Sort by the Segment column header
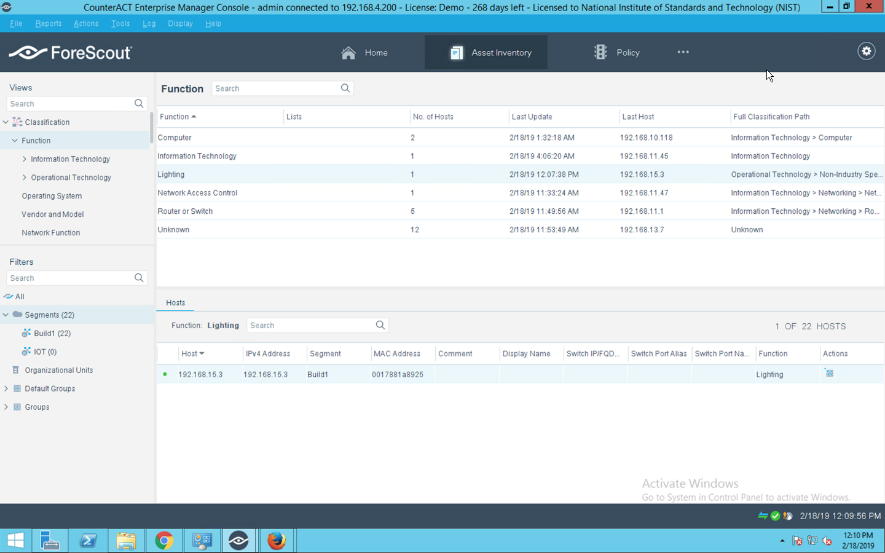Screen dimensions: 885x553 (339, 354)
